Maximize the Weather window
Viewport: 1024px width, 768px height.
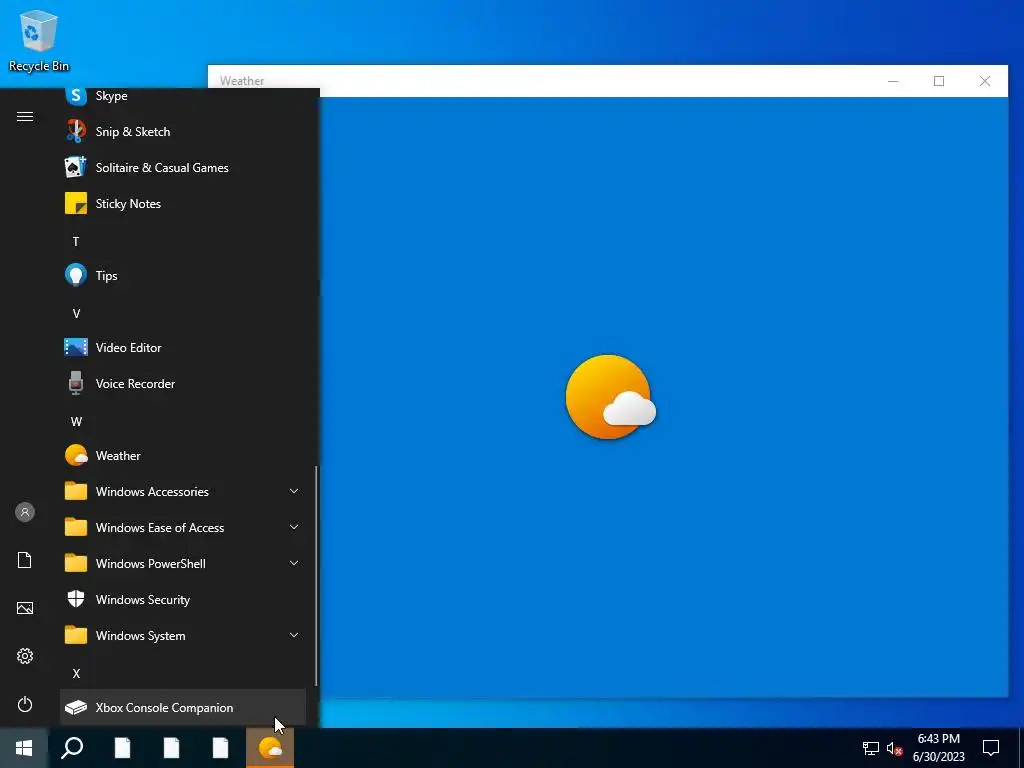pyautogui.click(x=938, y=81)
